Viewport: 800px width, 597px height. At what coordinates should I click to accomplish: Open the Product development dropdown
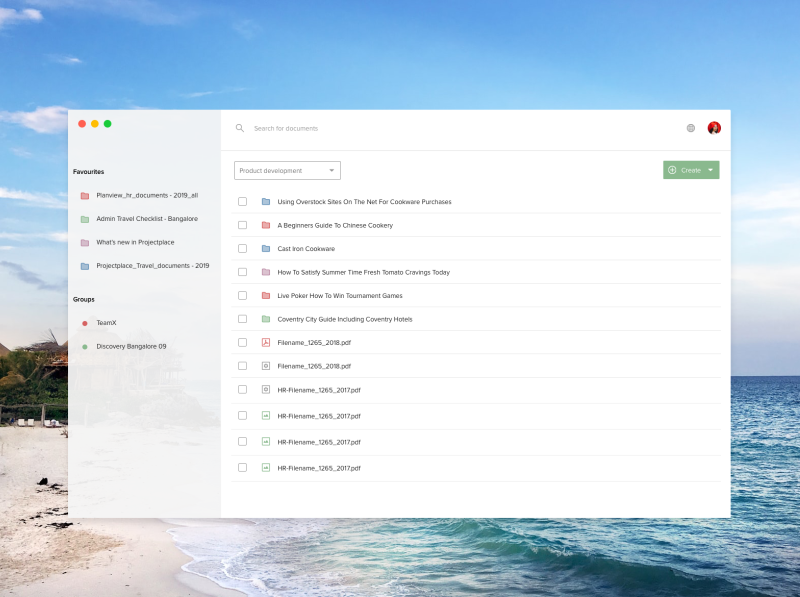285,170
